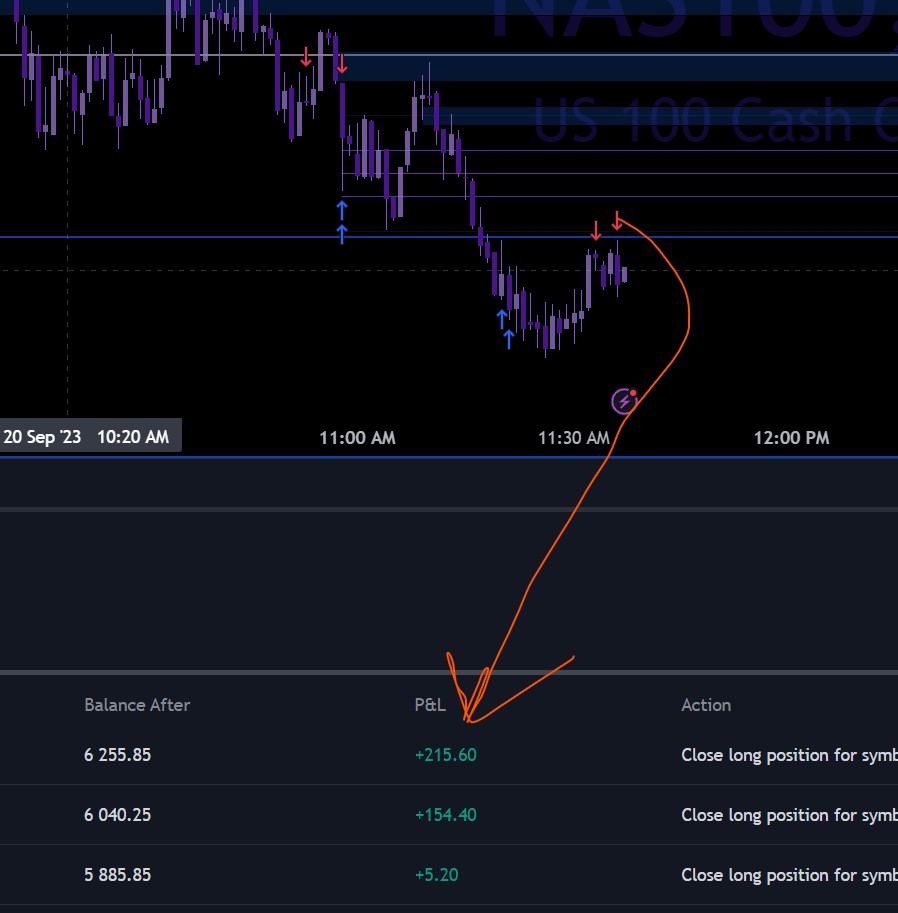Click Action text in the +5.20 row
This screenshot has height=913, width=898.
(790, 875)
